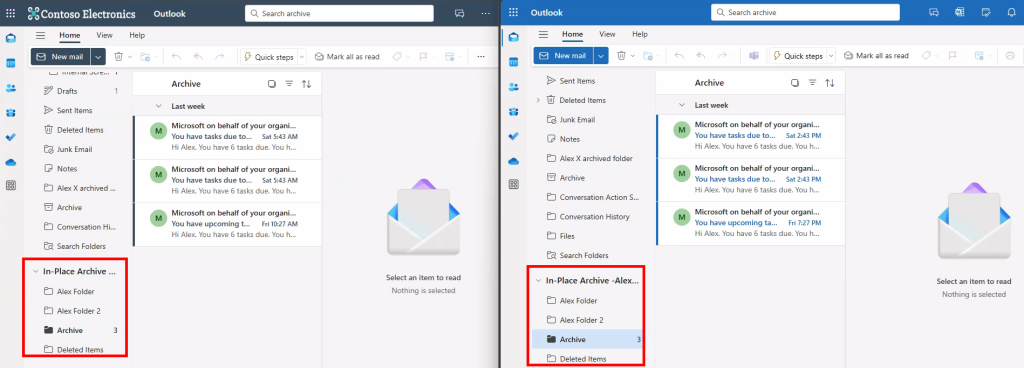Screen dimensions: 1024x368
Task: Open Calendar from the blue Outlook window's rail
Action: [514, 62]
